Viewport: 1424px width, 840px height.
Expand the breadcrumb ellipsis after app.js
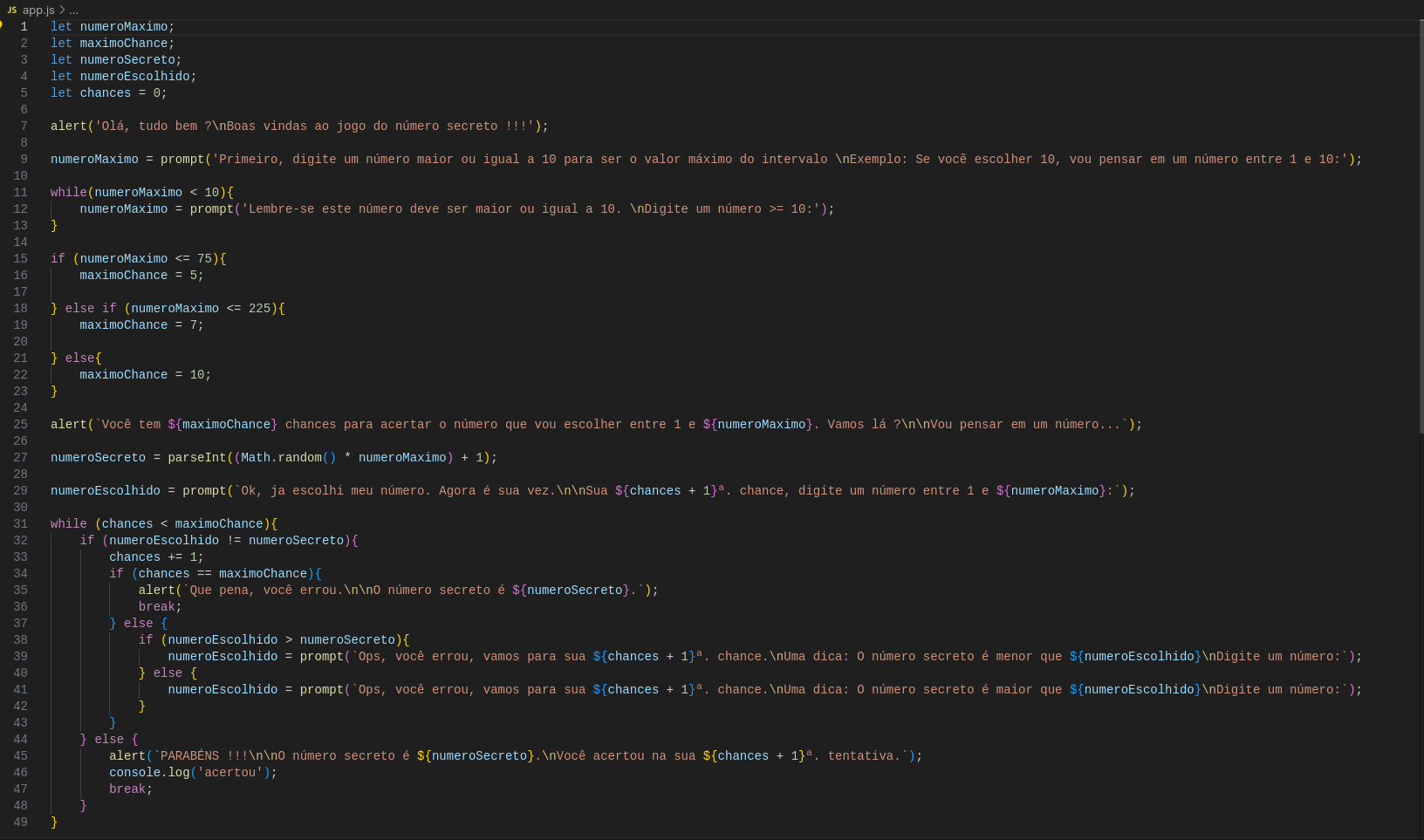click(73, 10)
